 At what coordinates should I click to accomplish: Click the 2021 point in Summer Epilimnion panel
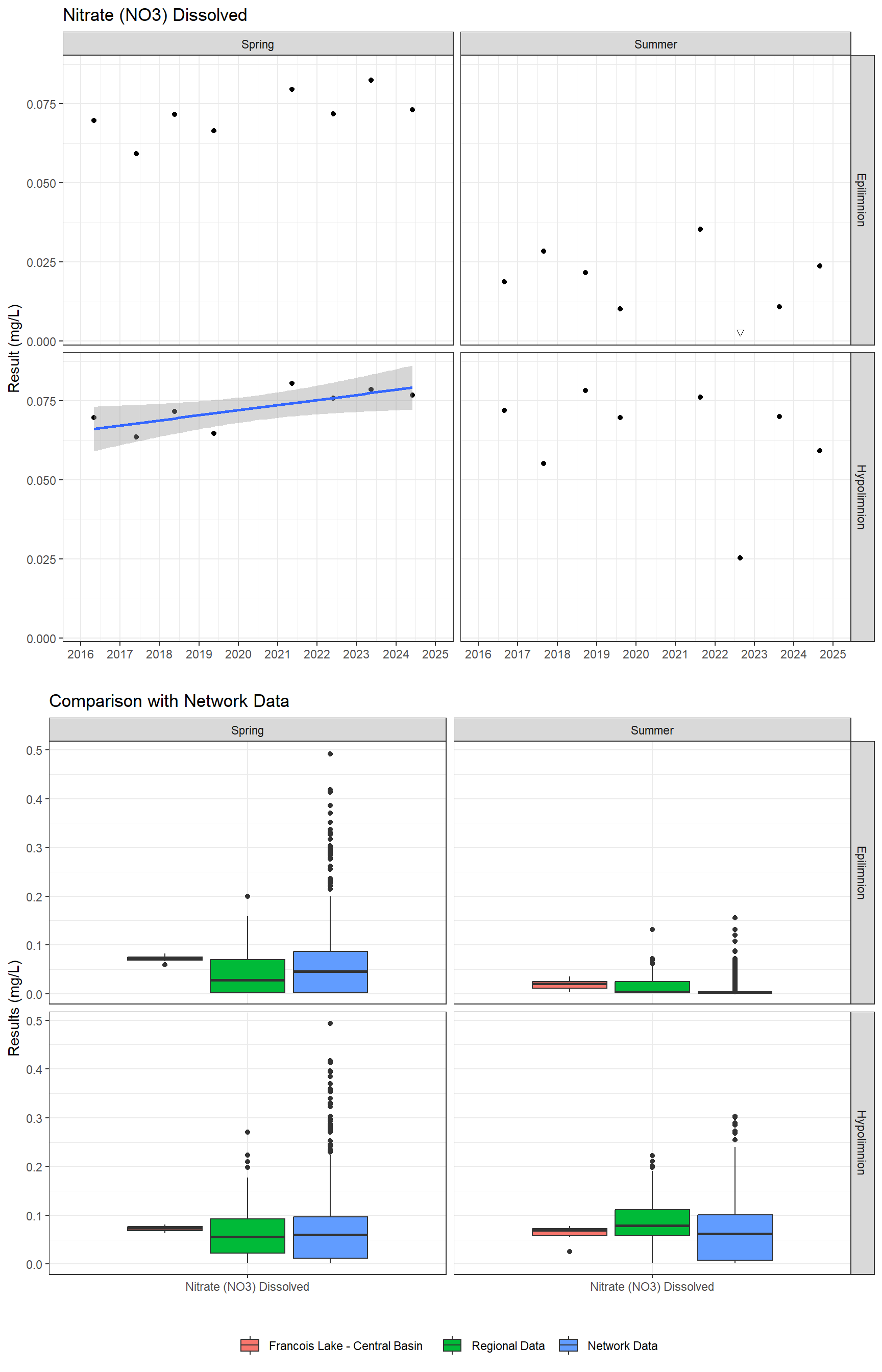700,229
